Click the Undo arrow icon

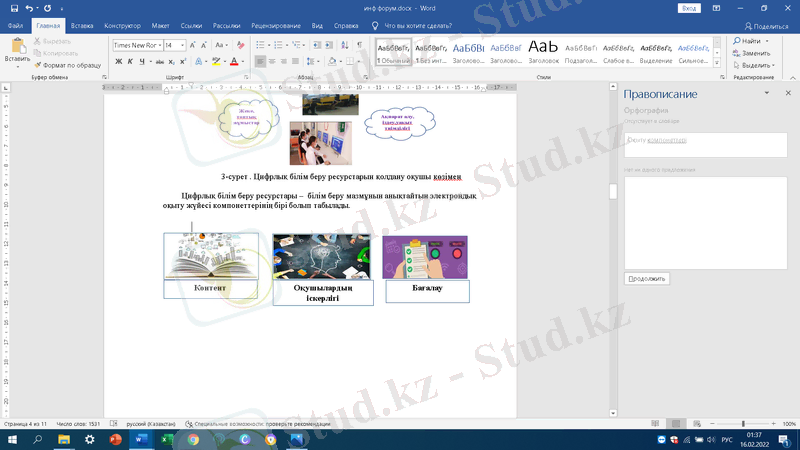pyautogui.click(x=30, y=8)
